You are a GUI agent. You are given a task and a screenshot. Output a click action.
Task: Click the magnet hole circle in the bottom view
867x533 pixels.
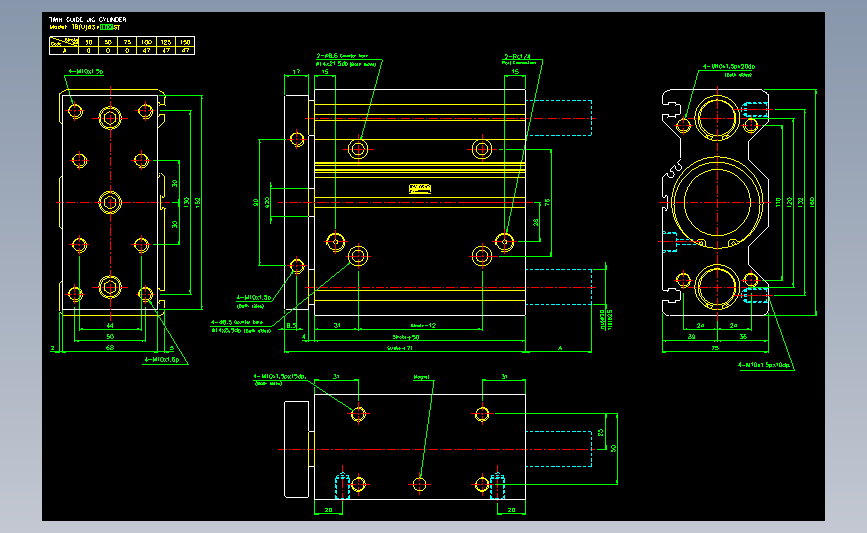[x=420, y=484]
